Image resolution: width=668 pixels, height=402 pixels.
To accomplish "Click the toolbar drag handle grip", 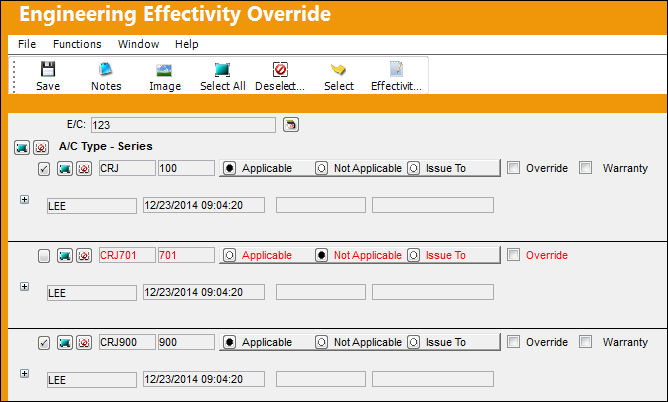I will coord(14,76).
